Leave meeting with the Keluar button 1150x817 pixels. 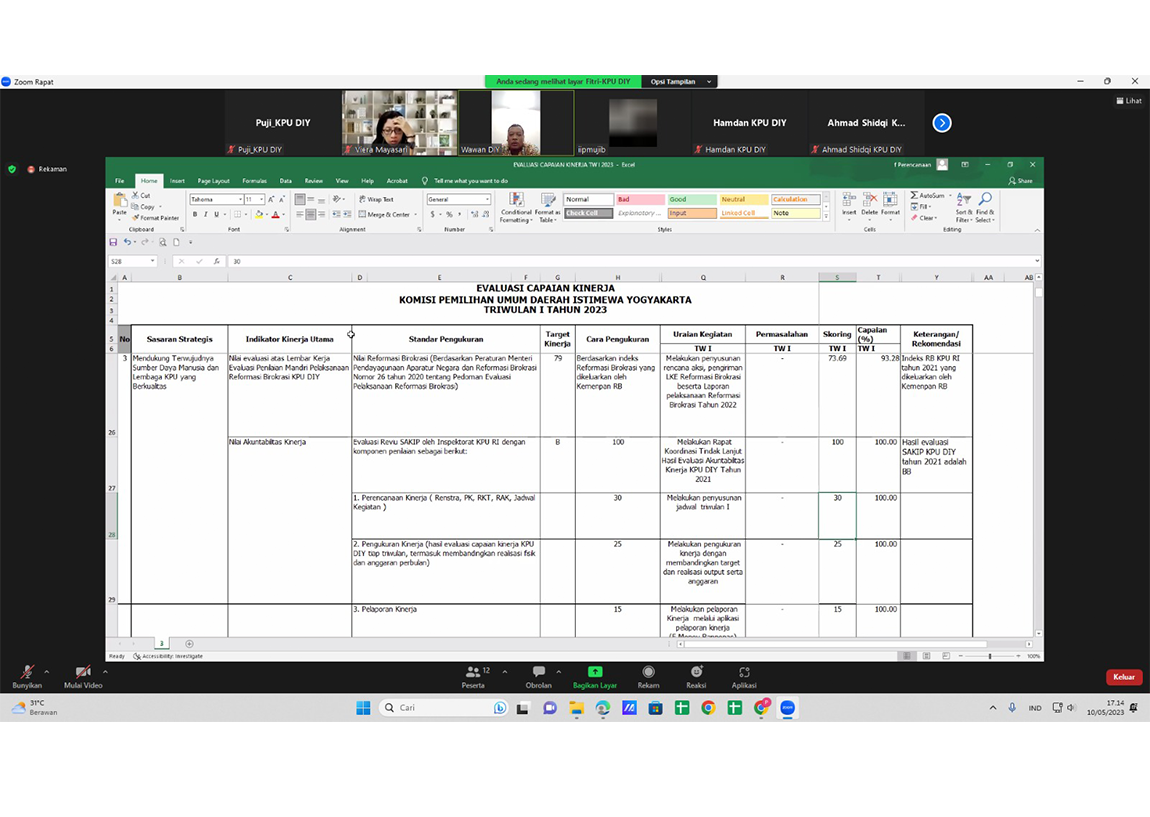[x=1124, y=677]
